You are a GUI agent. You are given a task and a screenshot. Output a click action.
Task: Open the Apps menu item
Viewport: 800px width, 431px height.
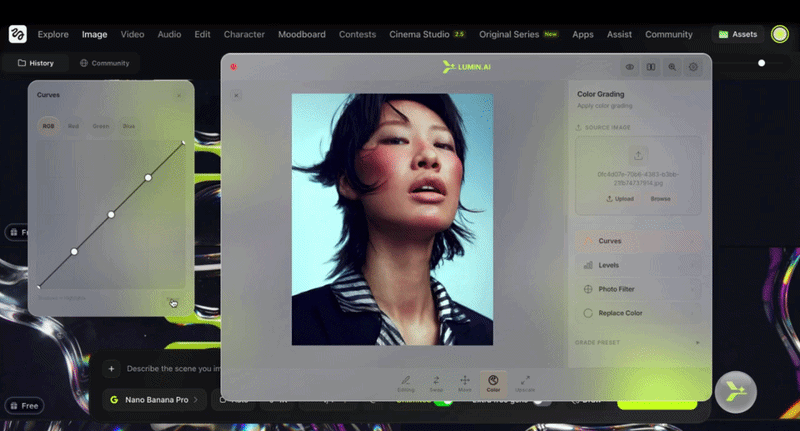[x=583, y=34]
